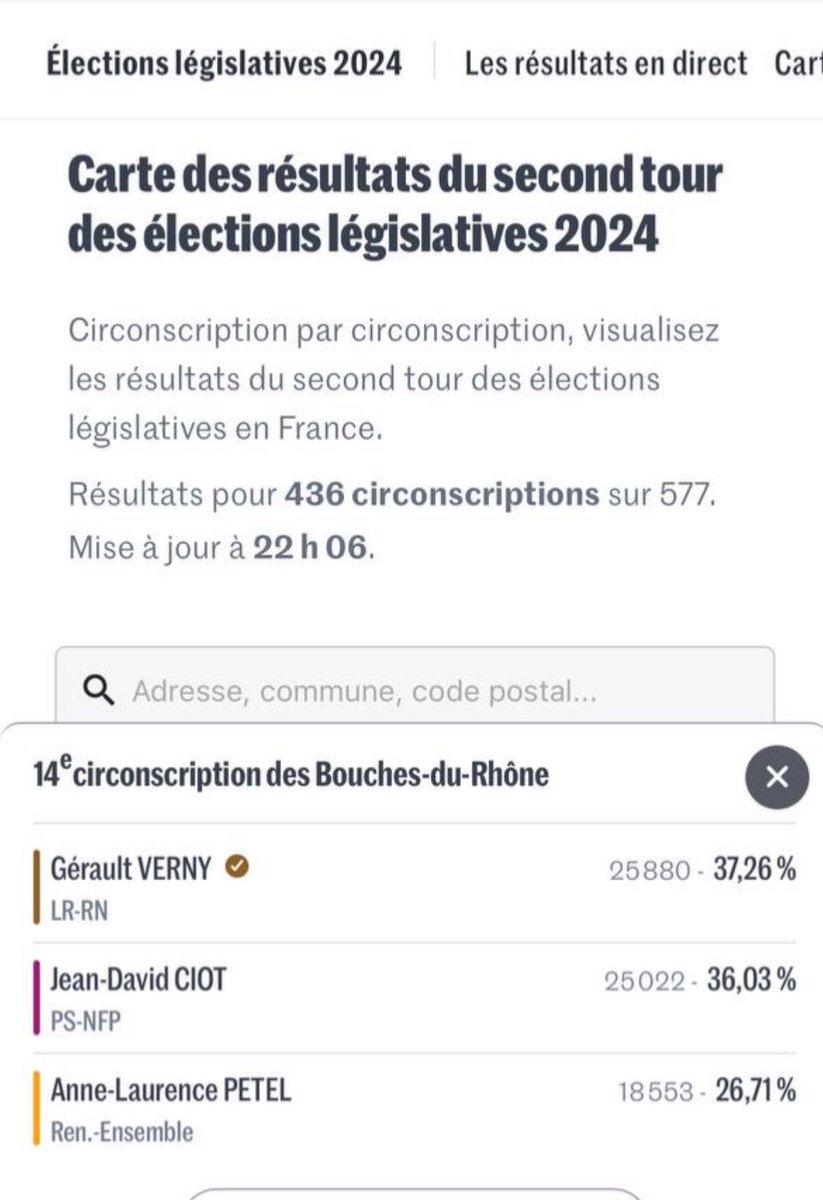Select the Gérault VERNY candidate name
The width and height of the screenshot is (823, 1200).
[x=131, y=868]
